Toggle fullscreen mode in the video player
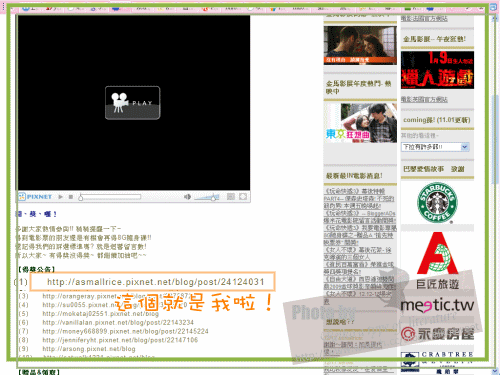This screenshot has height=375, width=500. point(243,197)
